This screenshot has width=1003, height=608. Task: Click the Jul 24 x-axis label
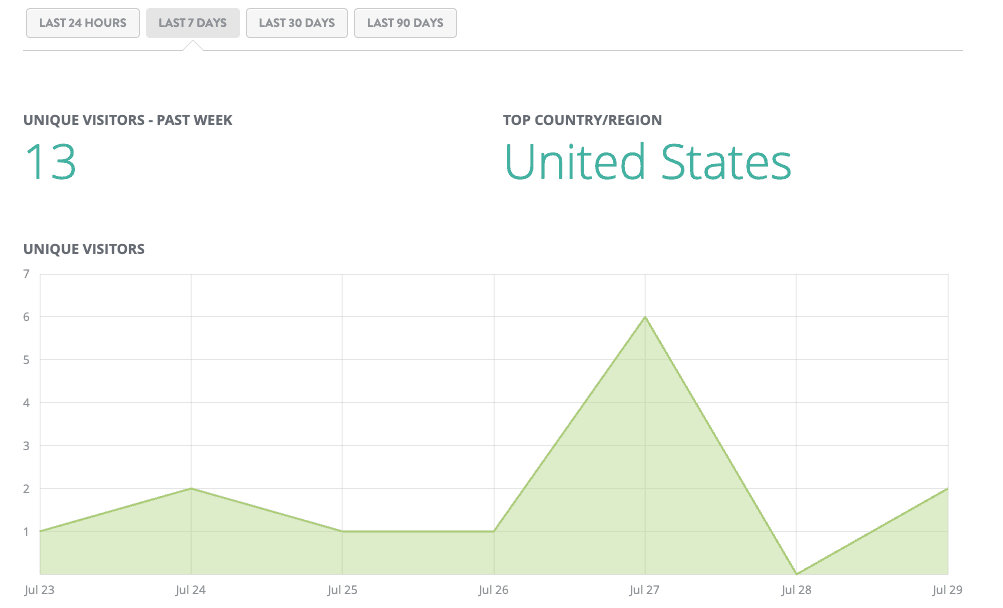(191, 591)
